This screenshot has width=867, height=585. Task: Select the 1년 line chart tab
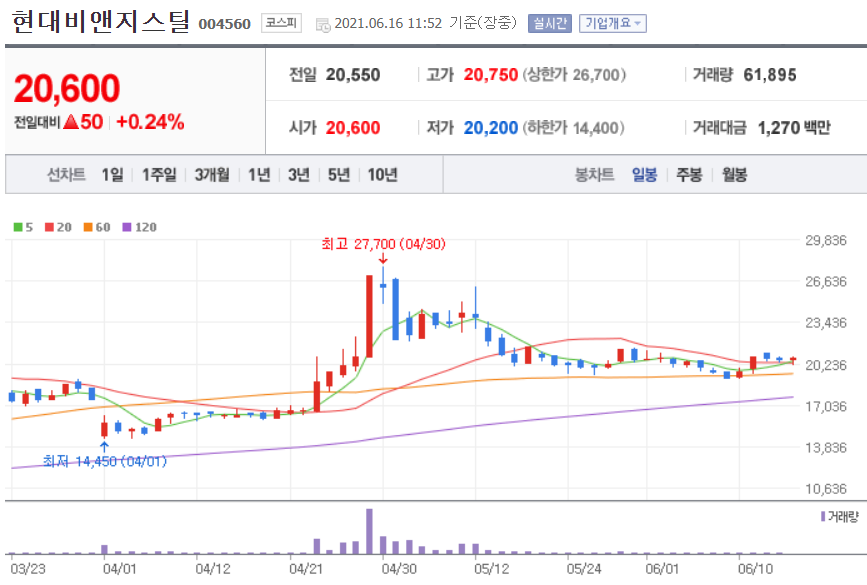(259, 175)
